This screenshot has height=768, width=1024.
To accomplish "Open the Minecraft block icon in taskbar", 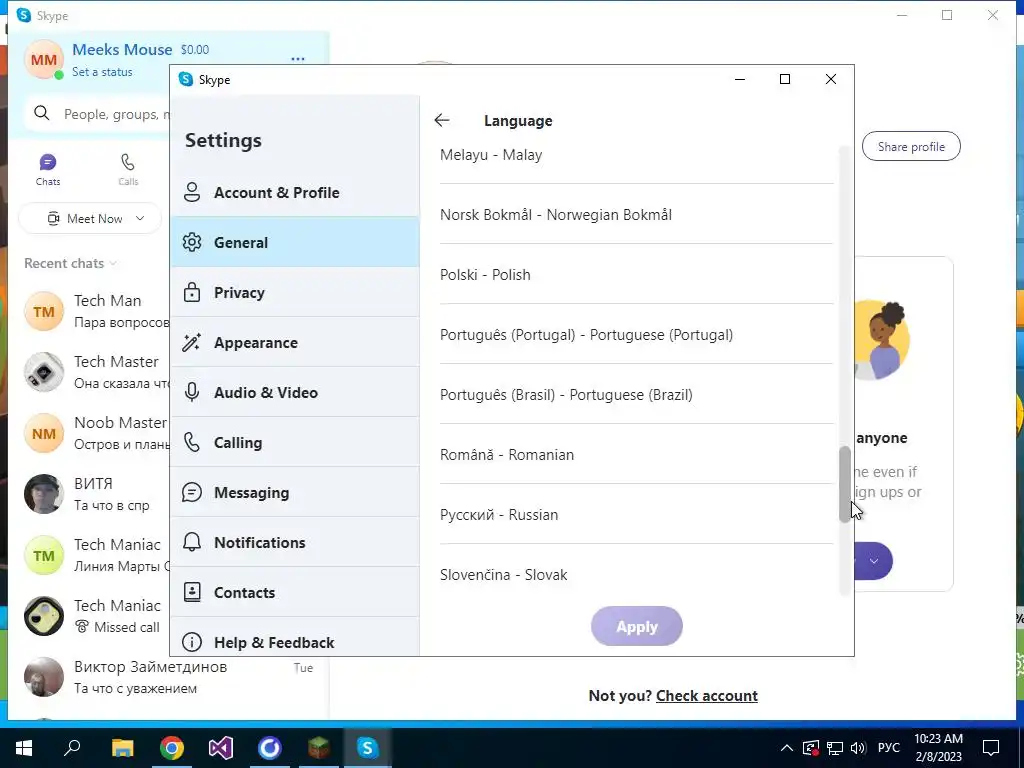I will (x=319, y=748).
